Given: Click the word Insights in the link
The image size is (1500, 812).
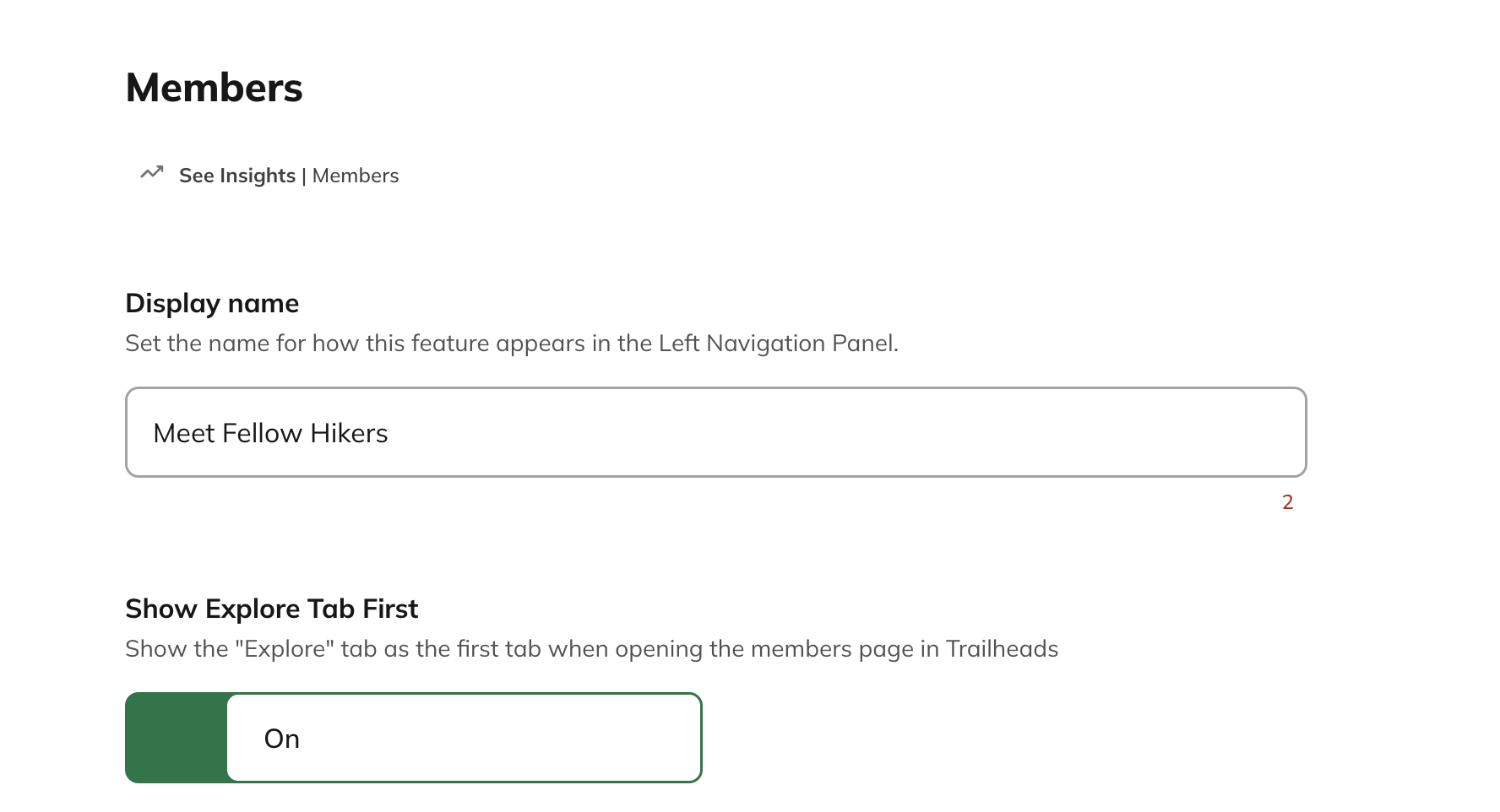Looking at the screenshot, I should (x=257, y=176).
